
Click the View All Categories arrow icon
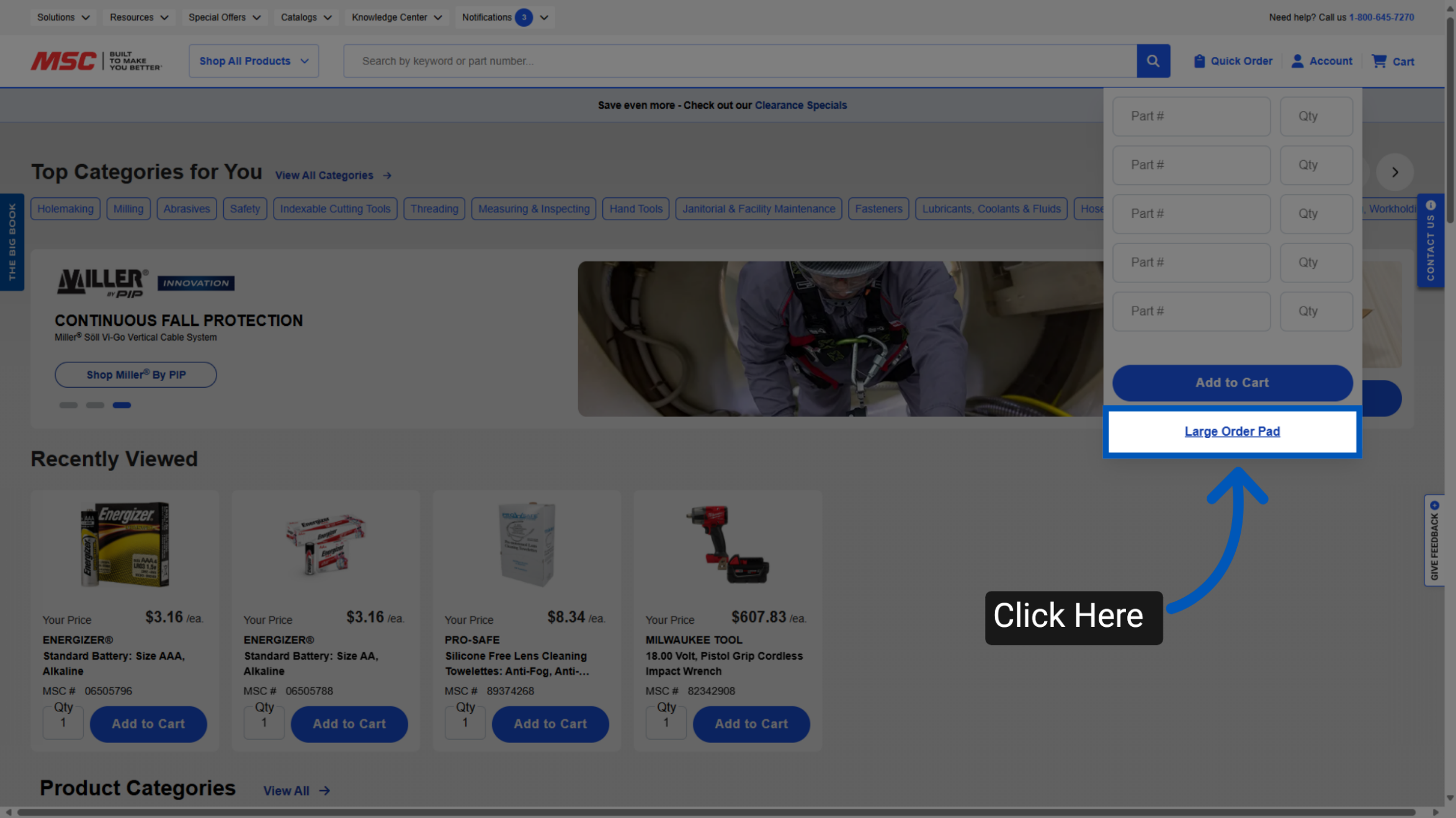click(387, 176)
